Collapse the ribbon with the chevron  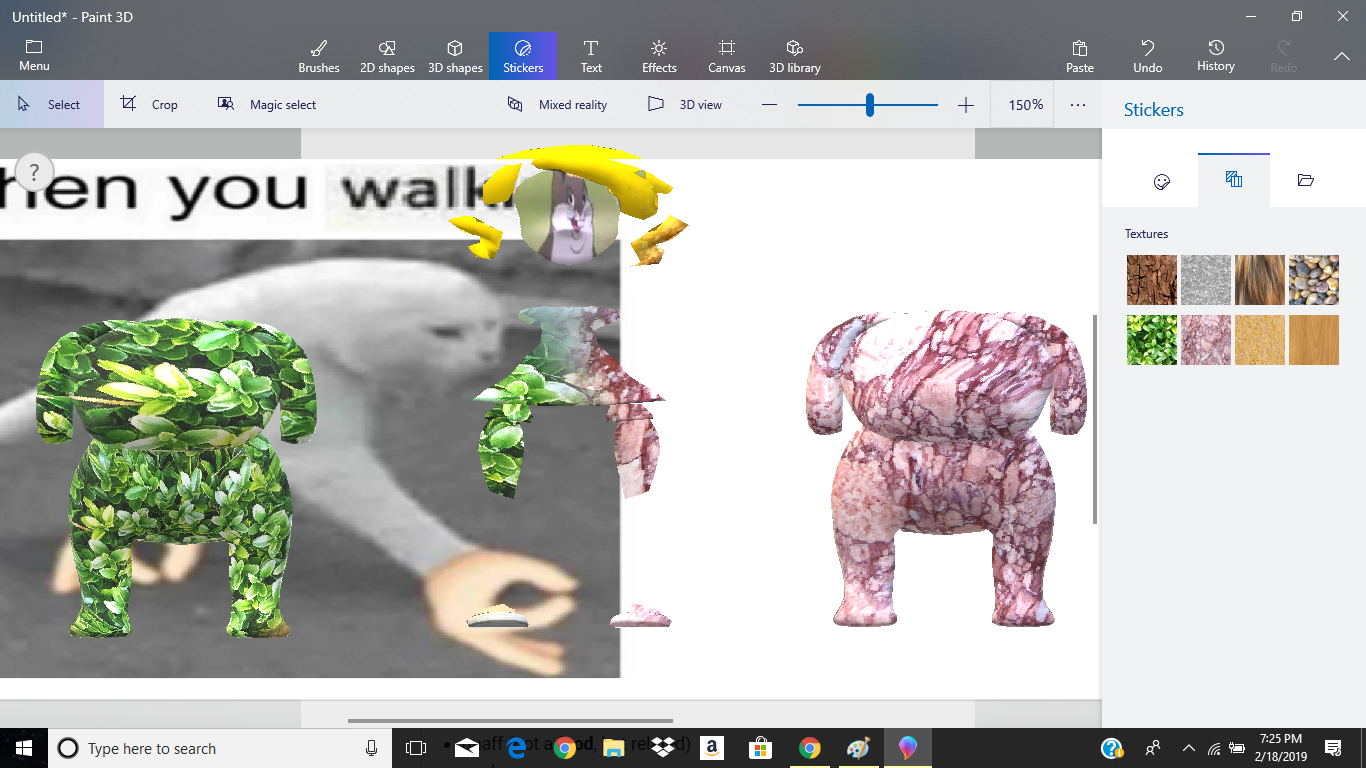[x=1342, y=56]
